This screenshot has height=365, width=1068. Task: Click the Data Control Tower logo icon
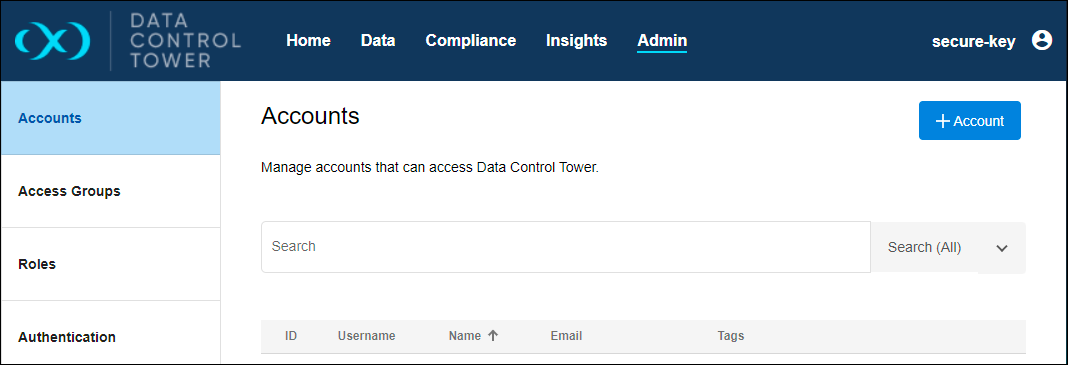pyautogui.click(x=52, y=41)
